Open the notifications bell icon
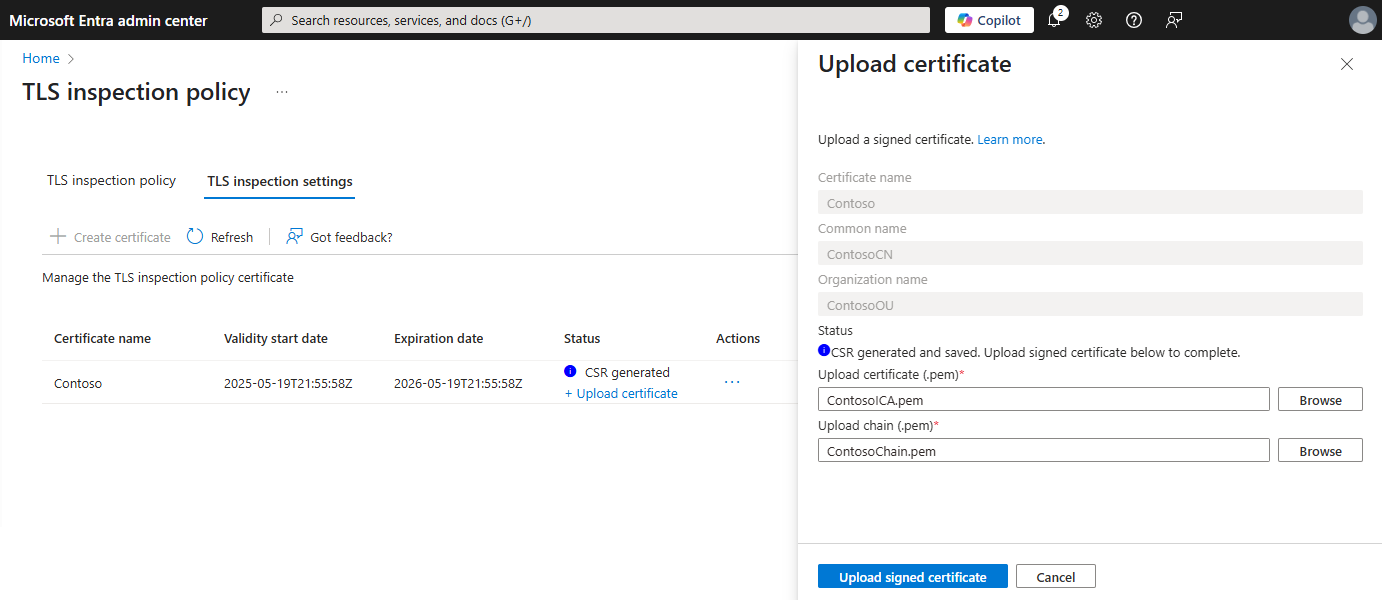Image resolution: width=1382 pixels, height=600 pixels. click(x=1054, y=20)
